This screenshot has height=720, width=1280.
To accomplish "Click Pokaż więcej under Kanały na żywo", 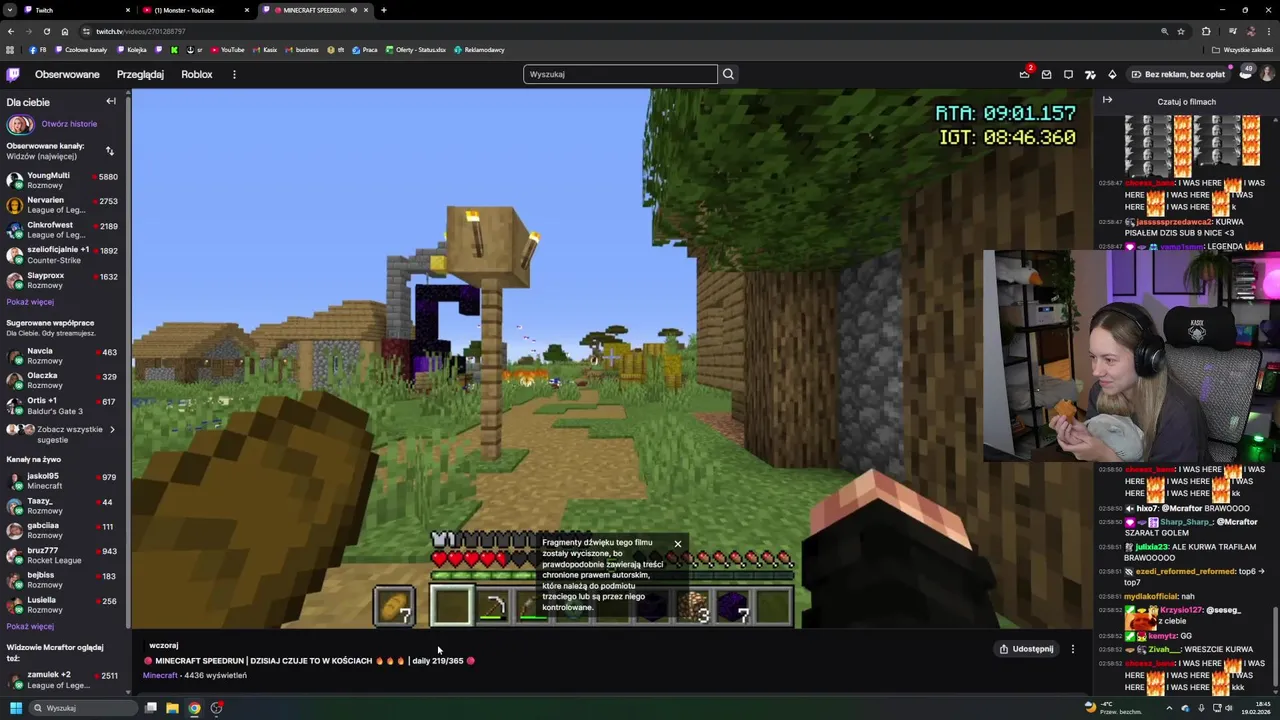I will pyautogui.click(x=30, y=627).
